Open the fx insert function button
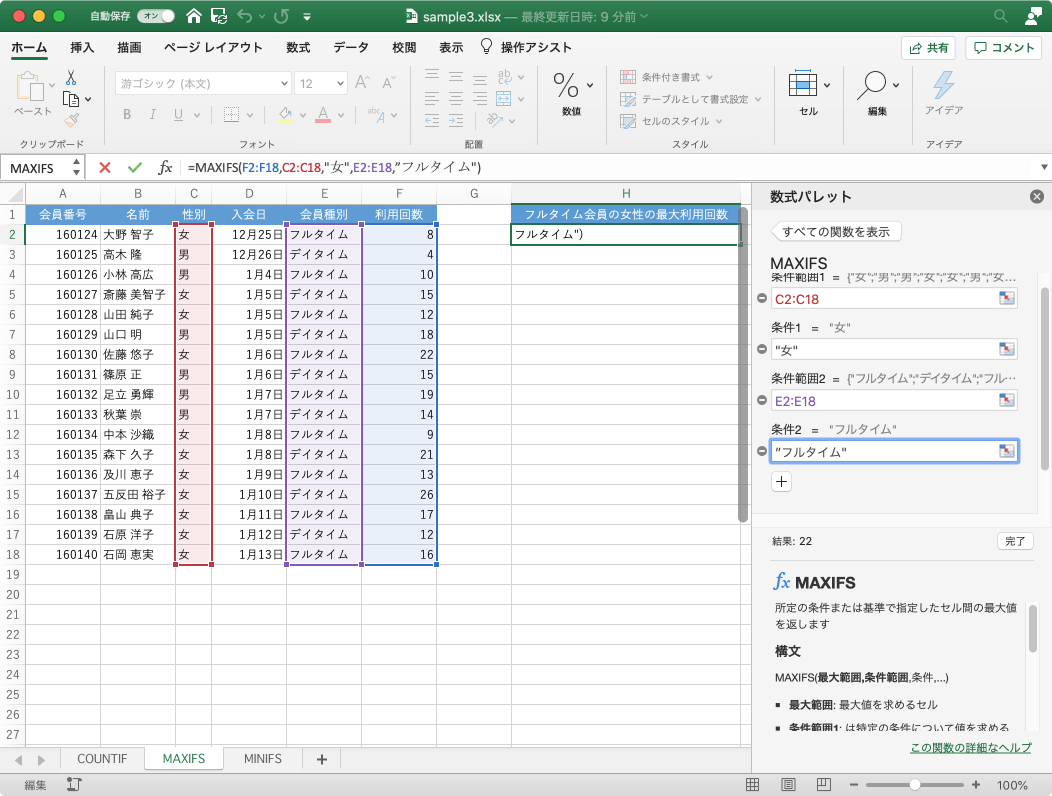The image size is (1052, 796). (165, 168)
